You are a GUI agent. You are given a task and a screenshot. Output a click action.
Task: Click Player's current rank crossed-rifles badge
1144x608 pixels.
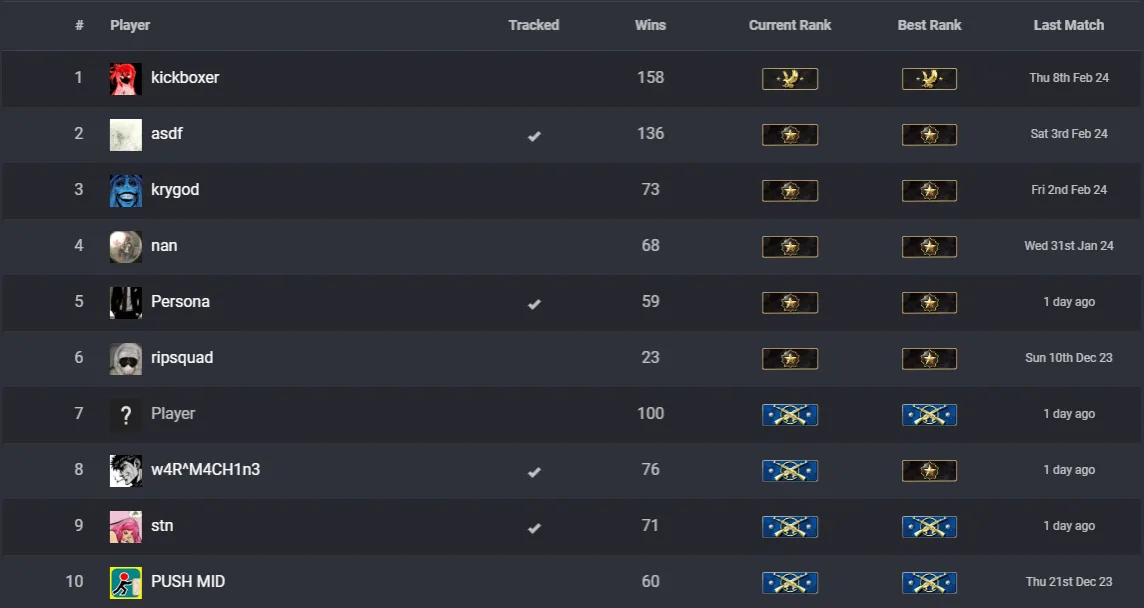click(790, 414)
